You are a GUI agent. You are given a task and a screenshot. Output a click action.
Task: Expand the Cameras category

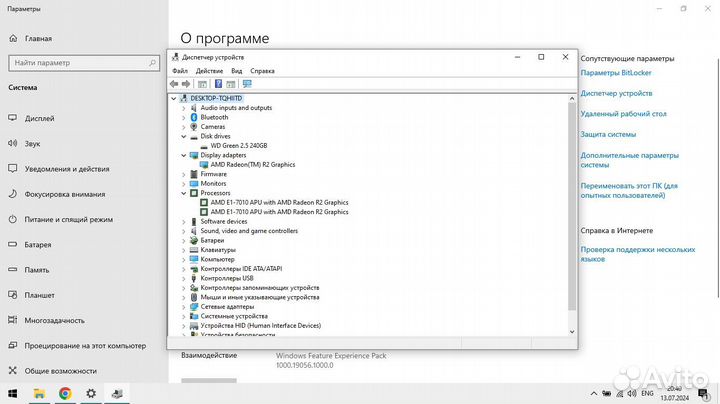184,127
